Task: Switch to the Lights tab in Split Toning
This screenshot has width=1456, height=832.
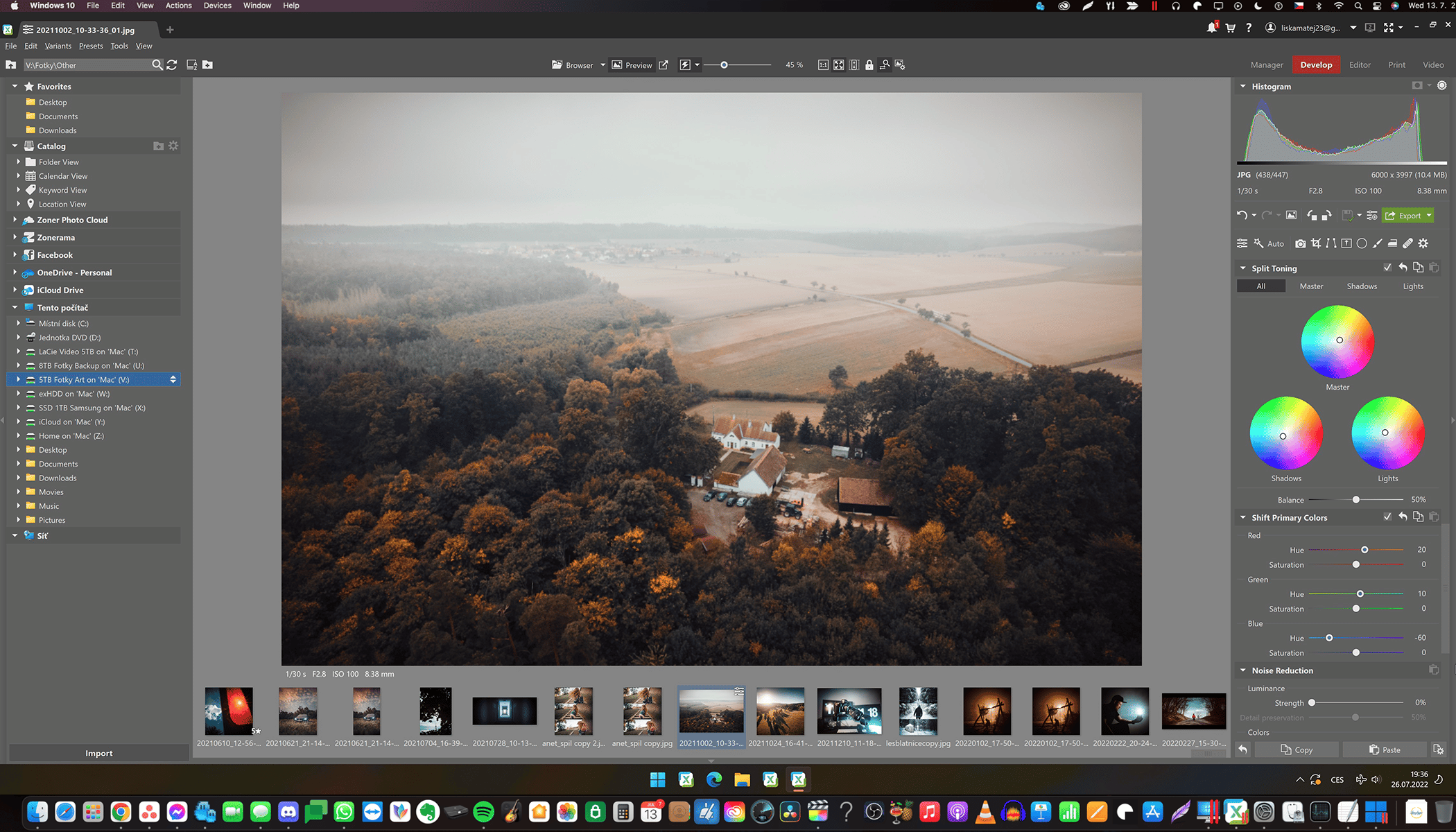Action: [x=1414, y=286]
